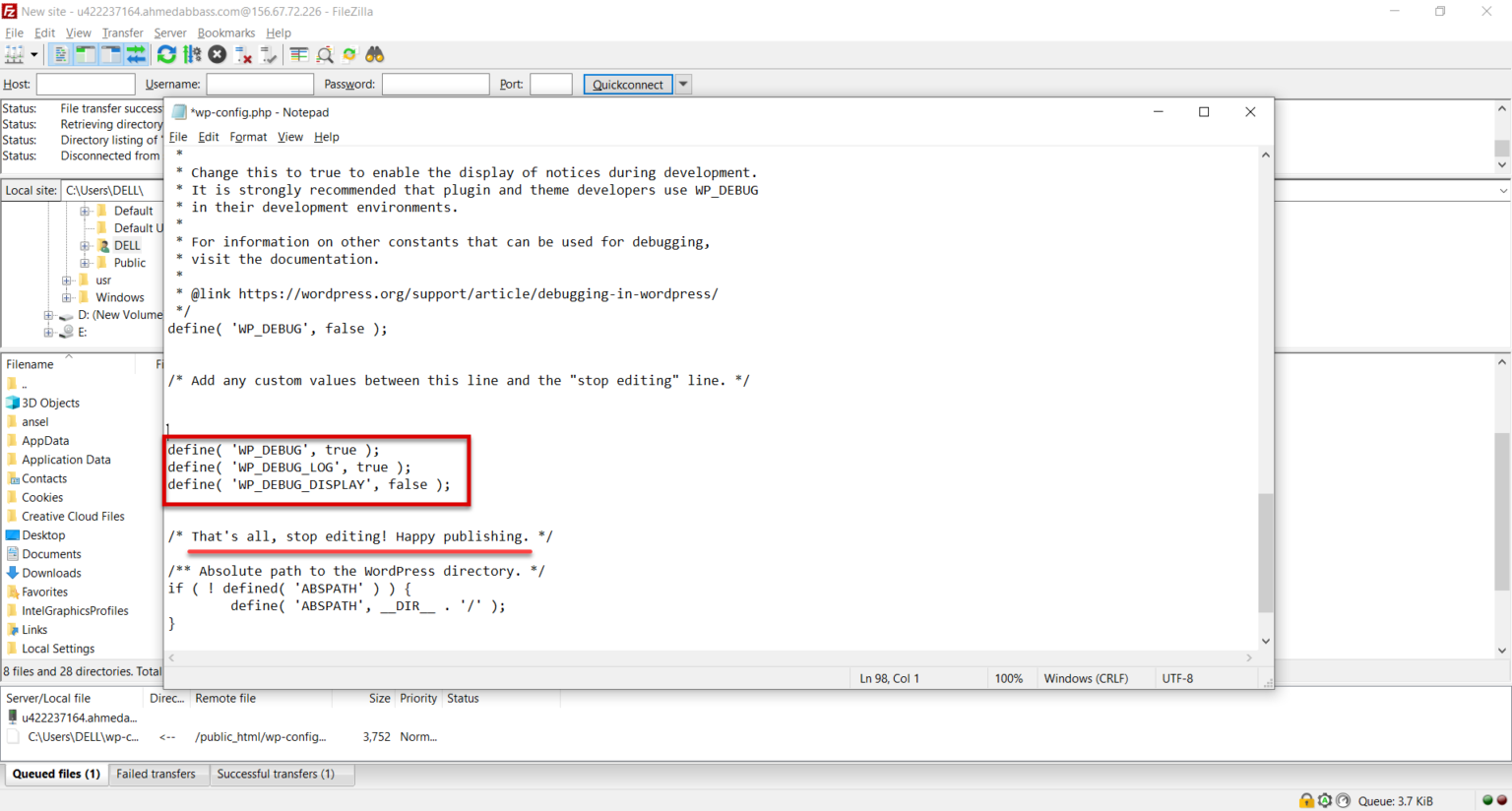
Task: Expand the Windows folder in the tree
Action: click(x=67, y=297)
